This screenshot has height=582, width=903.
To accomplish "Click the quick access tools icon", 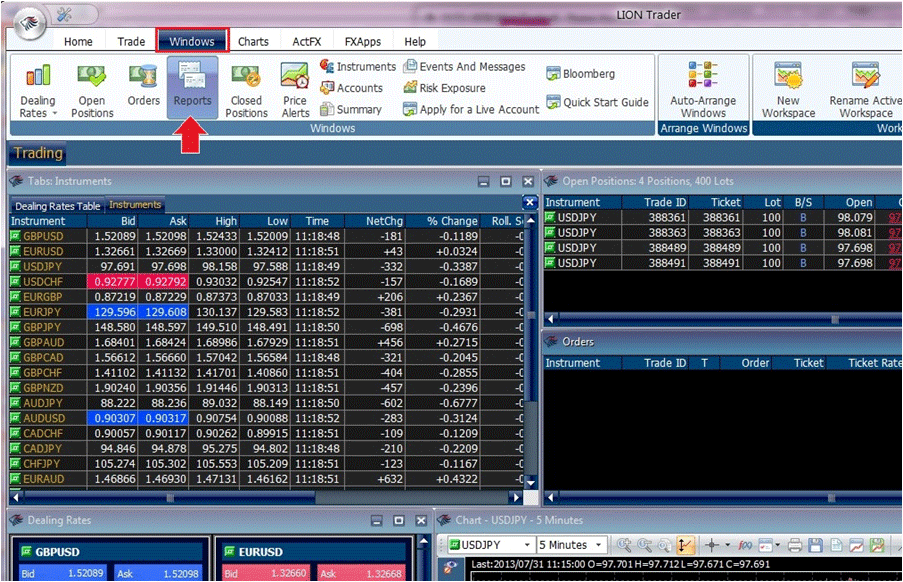I will pos(64,14).
